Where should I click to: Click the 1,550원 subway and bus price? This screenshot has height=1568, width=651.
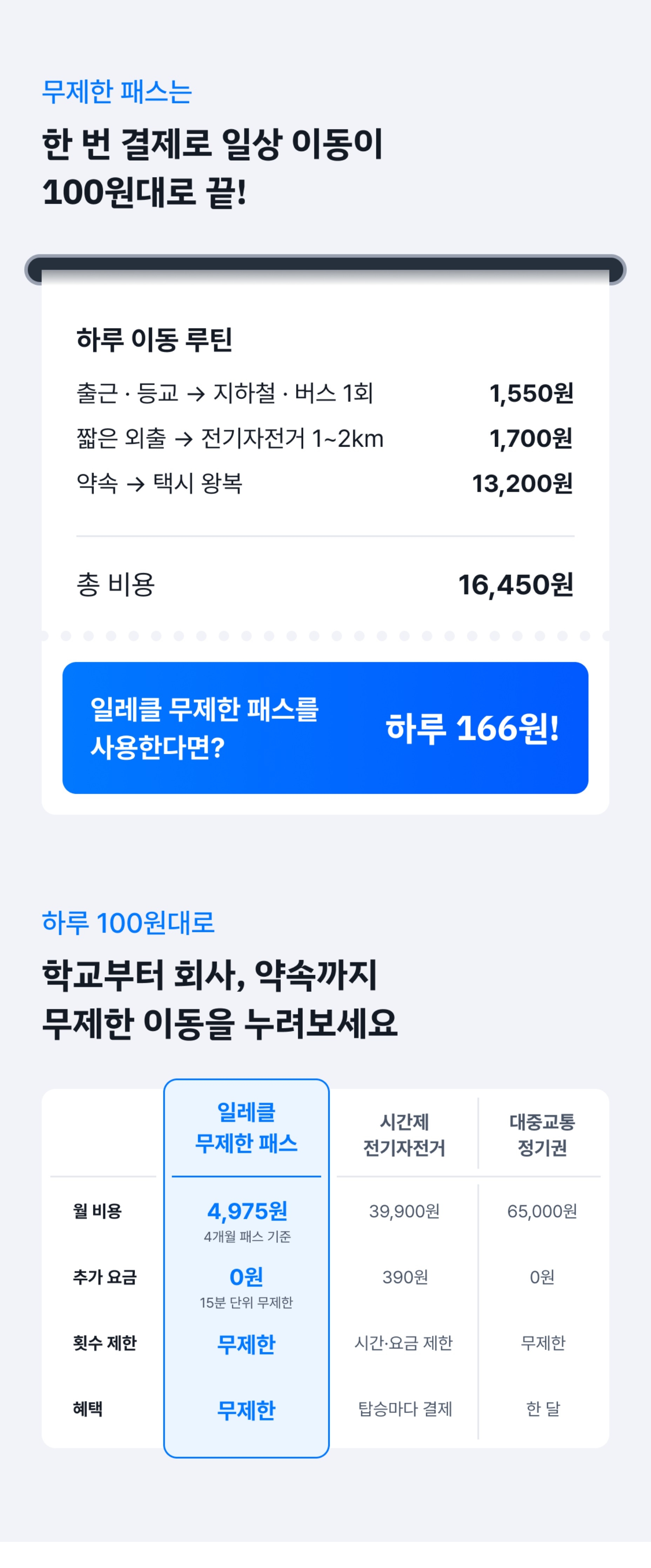pos(531,393)
